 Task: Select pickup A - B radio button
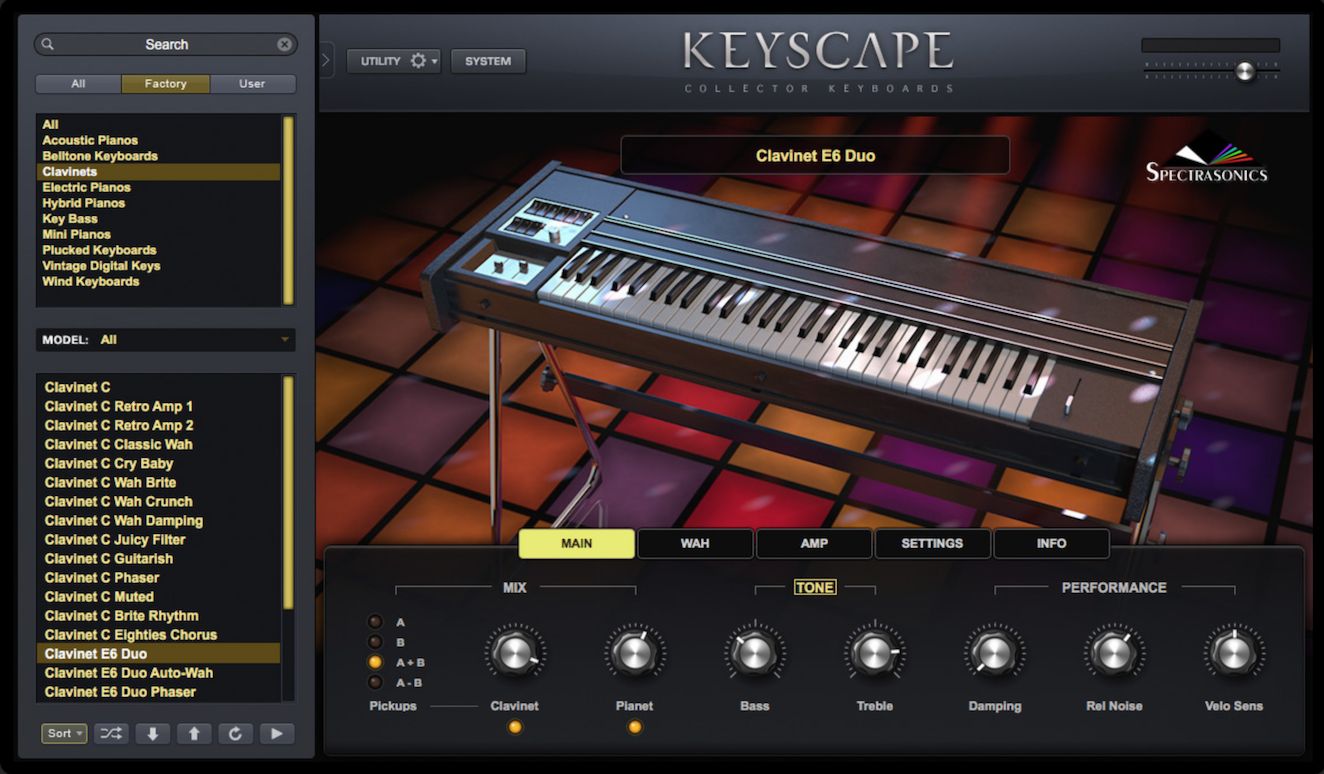tap(376, 682)
